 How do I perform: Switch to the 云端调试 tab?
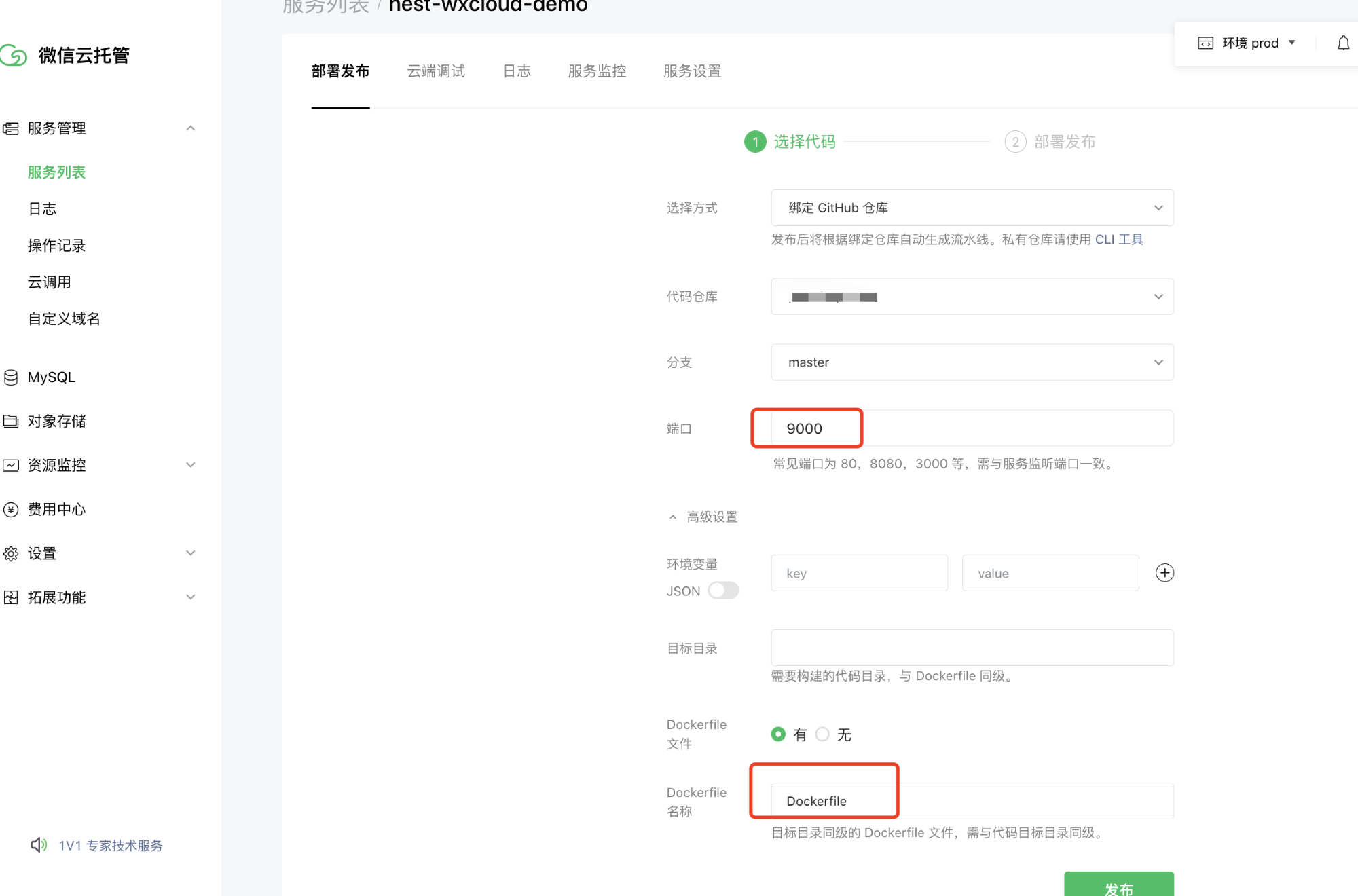click(436, 71)
